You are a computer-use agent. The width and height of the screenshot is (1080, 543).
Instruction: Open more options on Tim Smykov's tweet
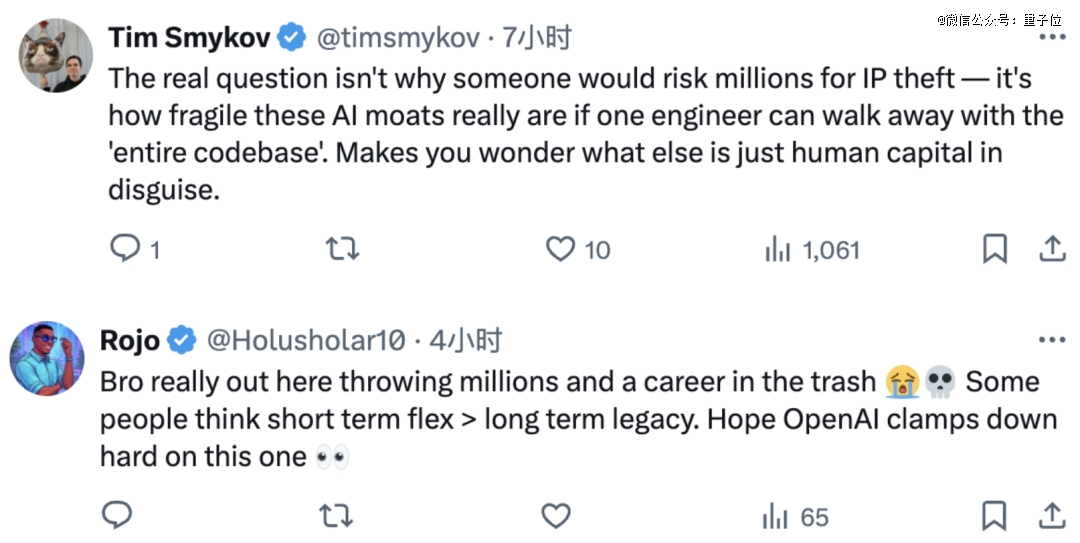point(1051,37)
